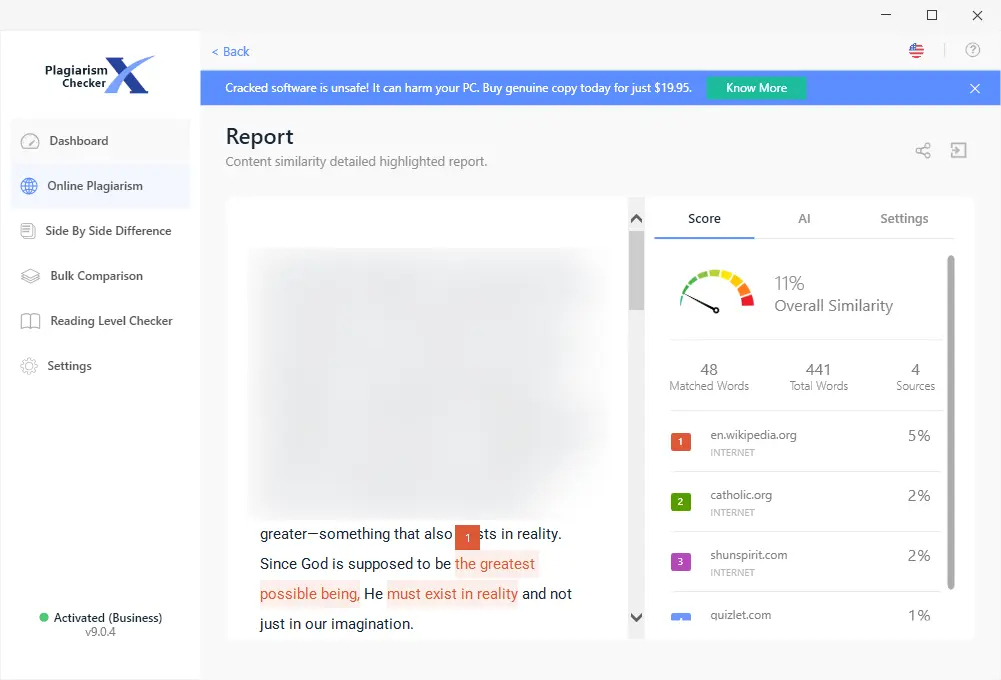Viewport: 1001px width, 680px height.
Task: Click the US flag language icon
Action: point(916,50)
